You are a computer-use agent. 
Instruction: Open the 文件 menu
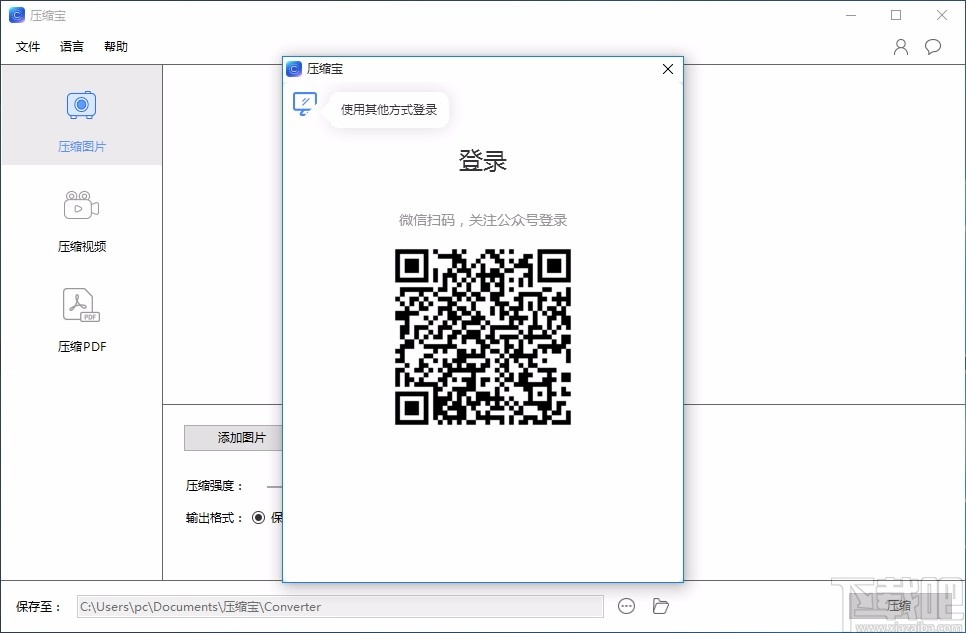(x=28, y=46)
